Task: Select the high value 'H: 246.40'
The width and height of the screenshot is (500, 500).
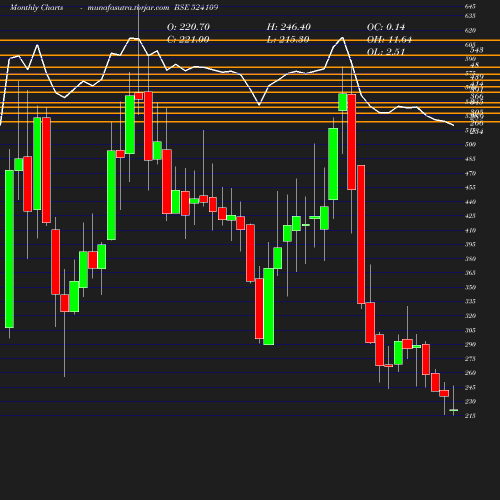Action: click(x=289, y=27)
